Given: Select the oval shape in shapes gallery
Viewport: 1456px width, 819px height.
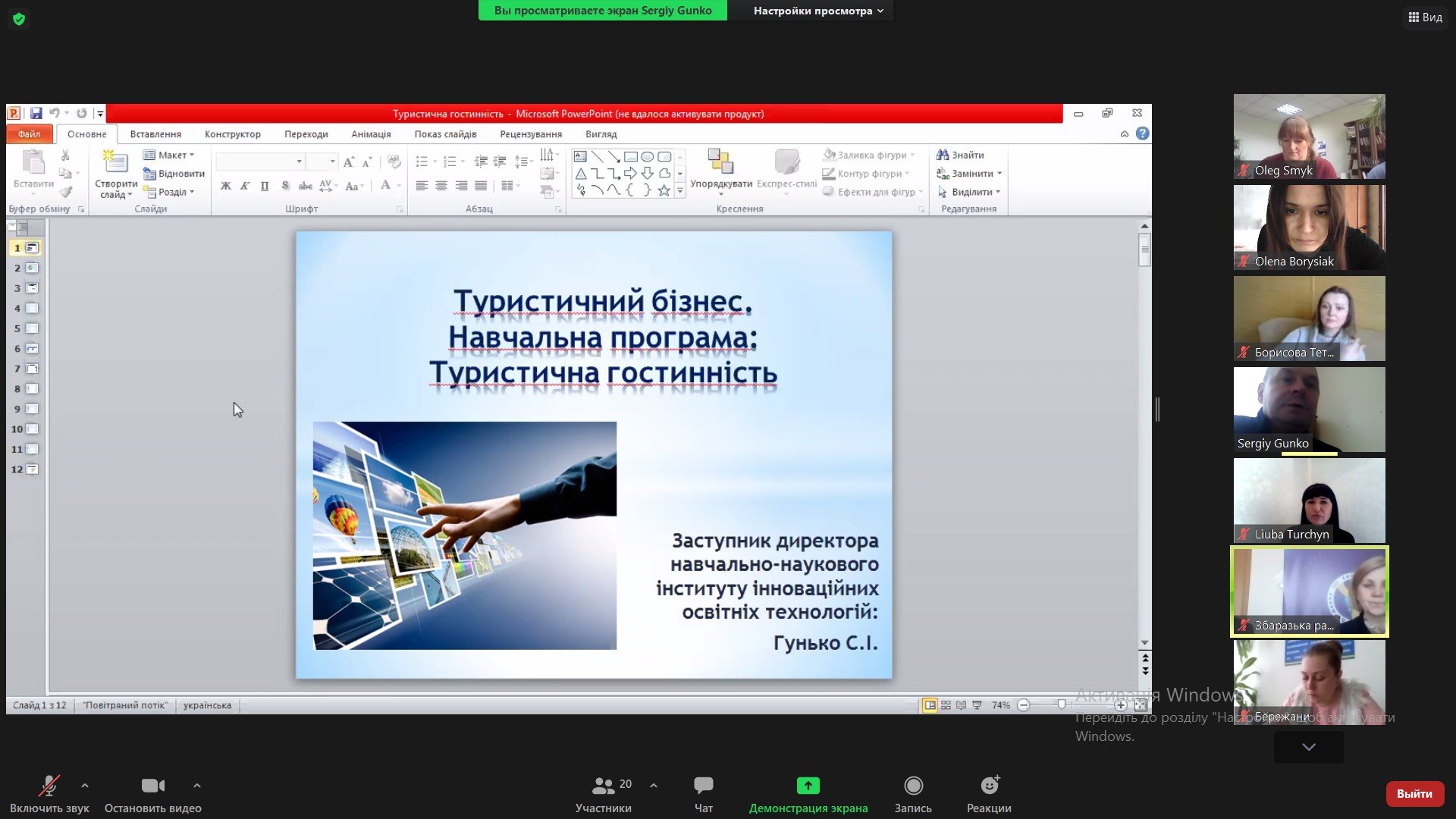Looking at the screenshot, I should point(647,156).
